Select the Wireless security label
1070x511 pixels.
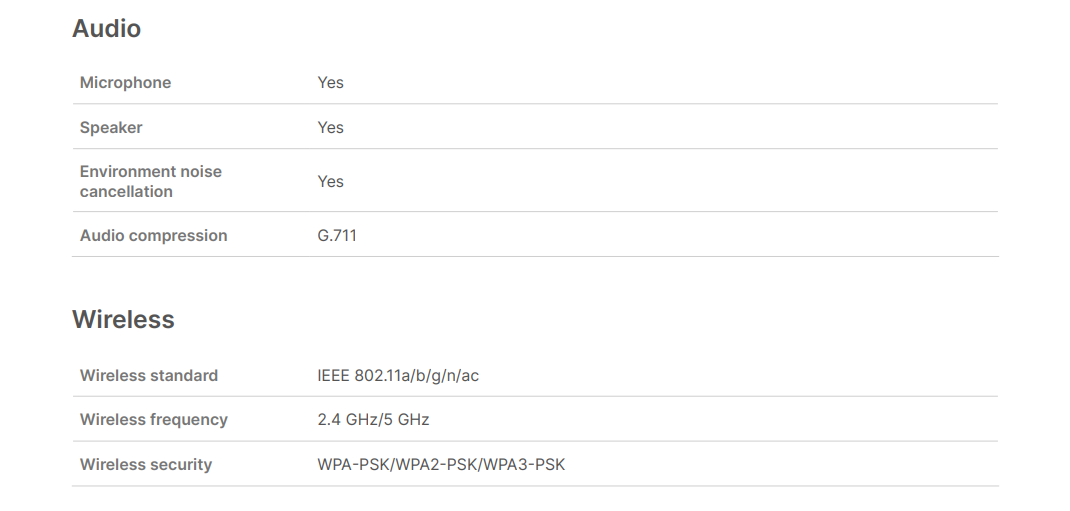[145, 465]
